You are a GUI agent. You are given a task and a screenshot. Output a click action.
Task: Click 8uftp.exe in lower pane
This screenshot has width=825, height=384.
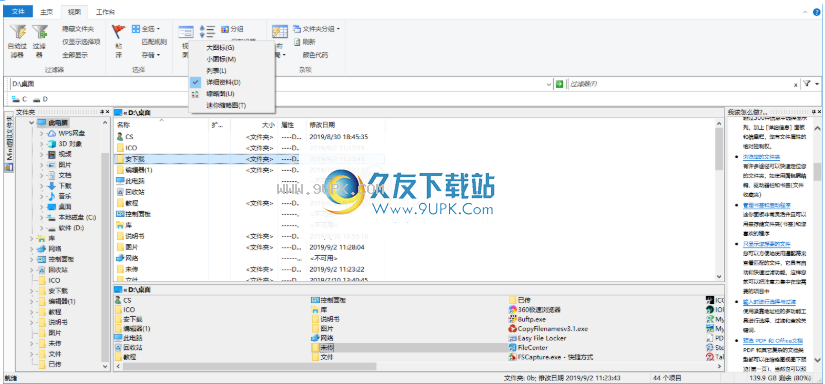click(x=526, y=319)
